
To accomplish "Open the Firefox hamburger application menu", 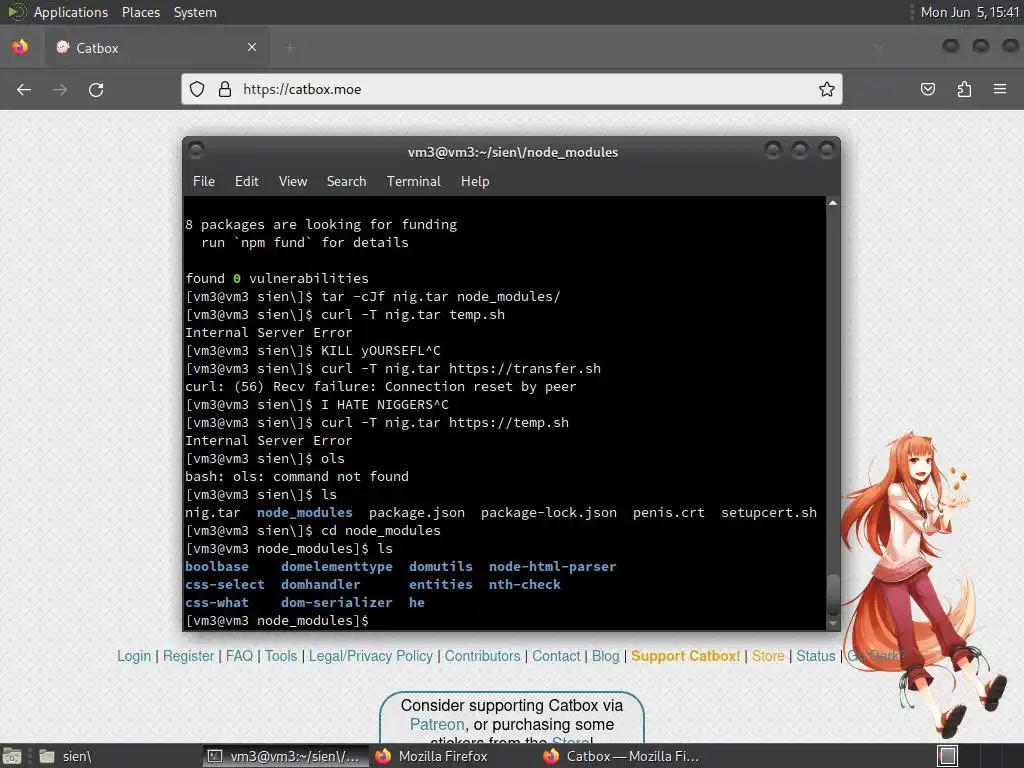I will pyautogui.click(x=1000, y=89).
